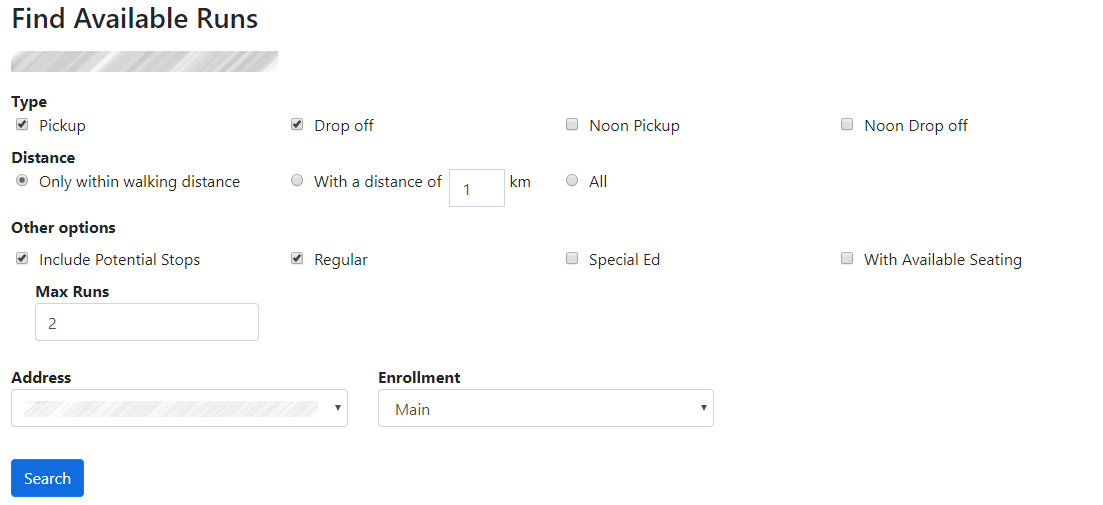This screenshot has width=1103, height=505.
Task: Enable the Noon Pickup checkbox
Action: [x=572, y=125]
